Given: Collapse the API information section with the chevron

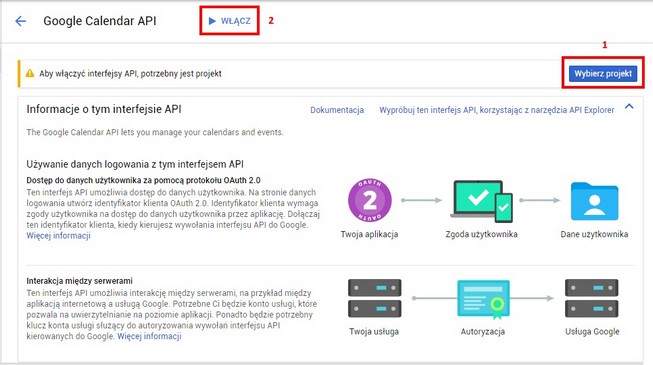Looking at the screenshot, I should point(629,107).
